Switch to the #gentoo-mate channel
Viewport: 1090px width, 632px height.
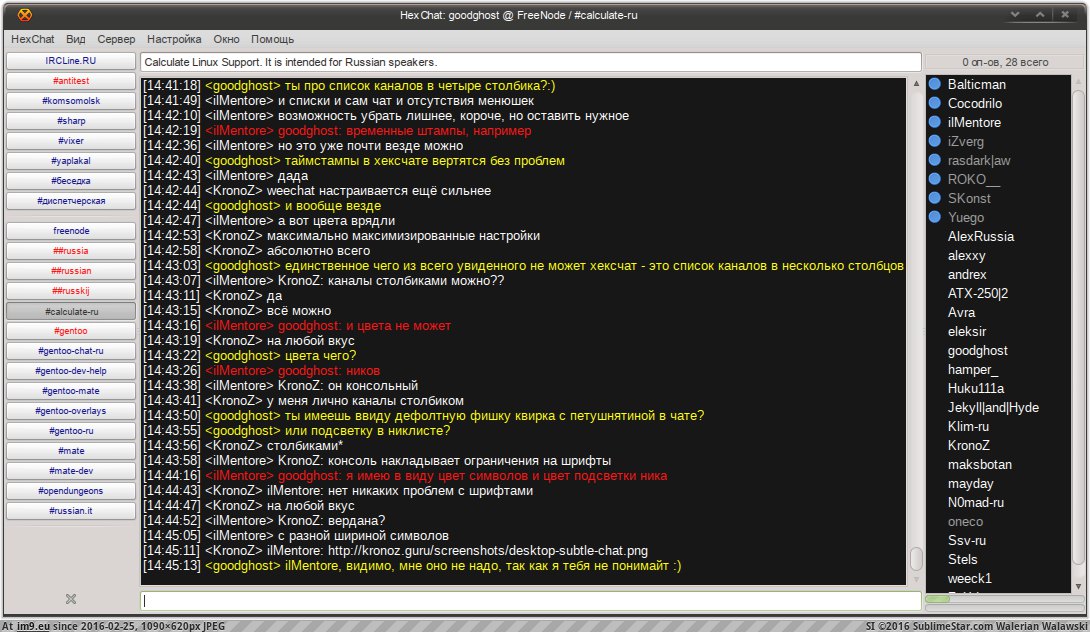71,391
